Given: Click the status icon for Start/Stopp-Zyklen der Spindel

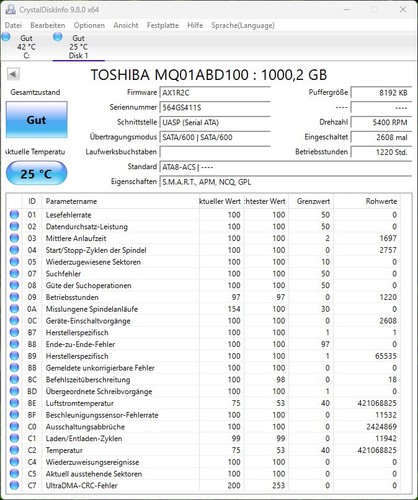Looking at the screenshot, I should click(x=14, y=250).
